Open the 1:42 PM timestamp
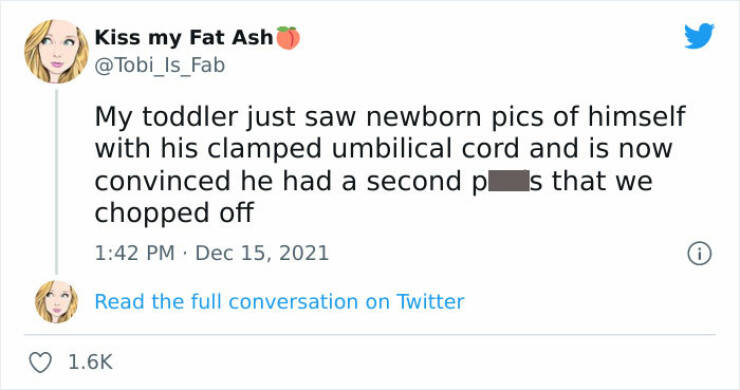The width and height of the screenshot is (740, 390). [x=135, y=253]
